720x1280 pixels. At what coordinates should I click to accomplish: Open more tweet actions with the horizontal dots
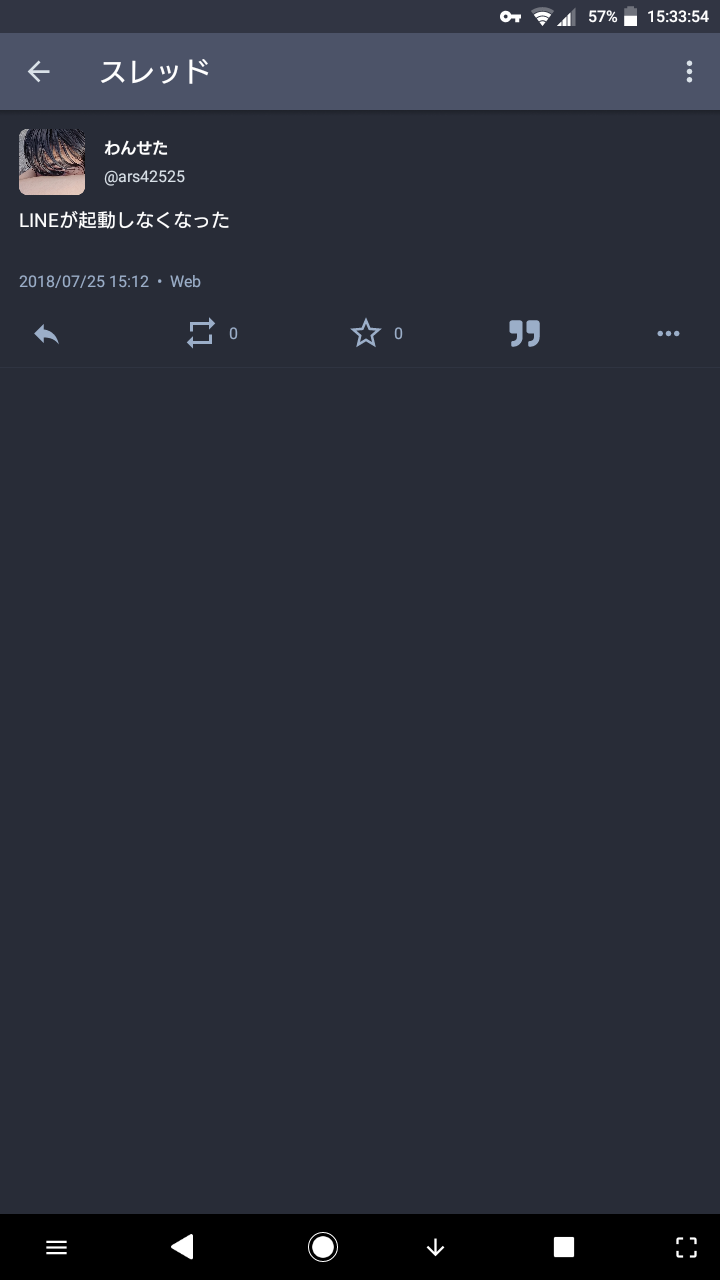pos(668,334)
